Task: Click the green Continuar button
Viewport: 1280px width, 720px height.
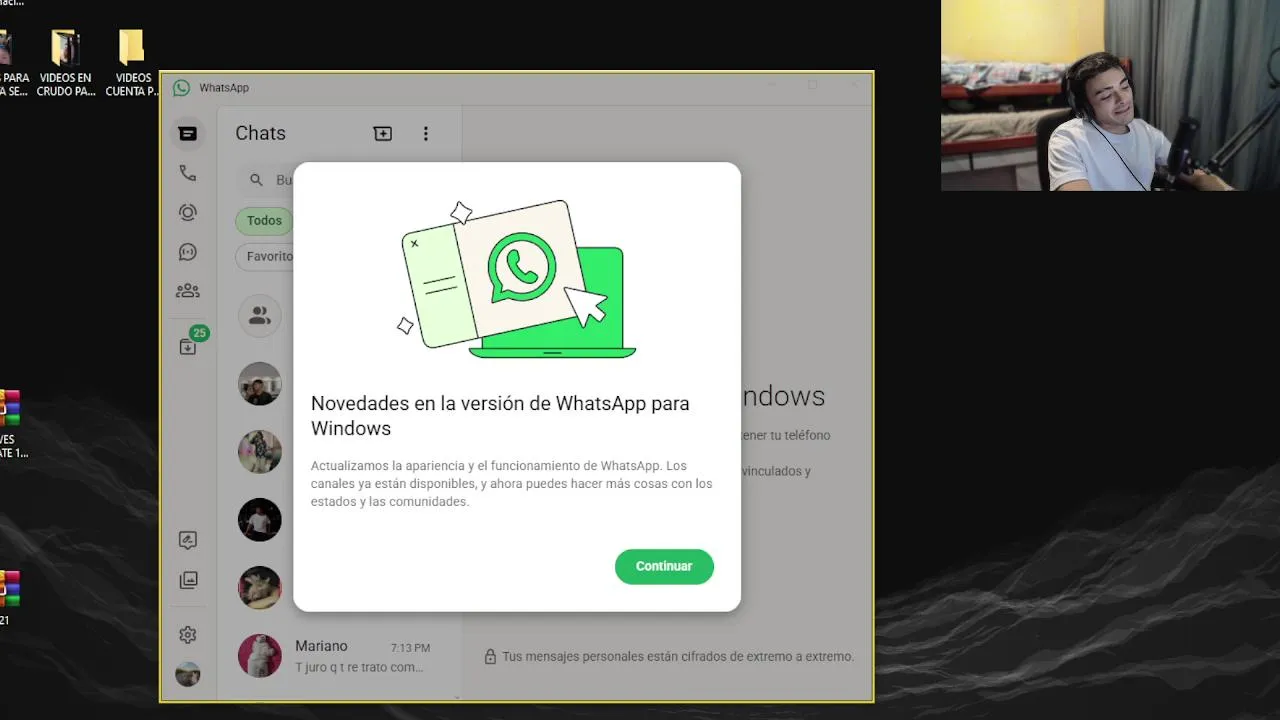Action: coord(664,566)
